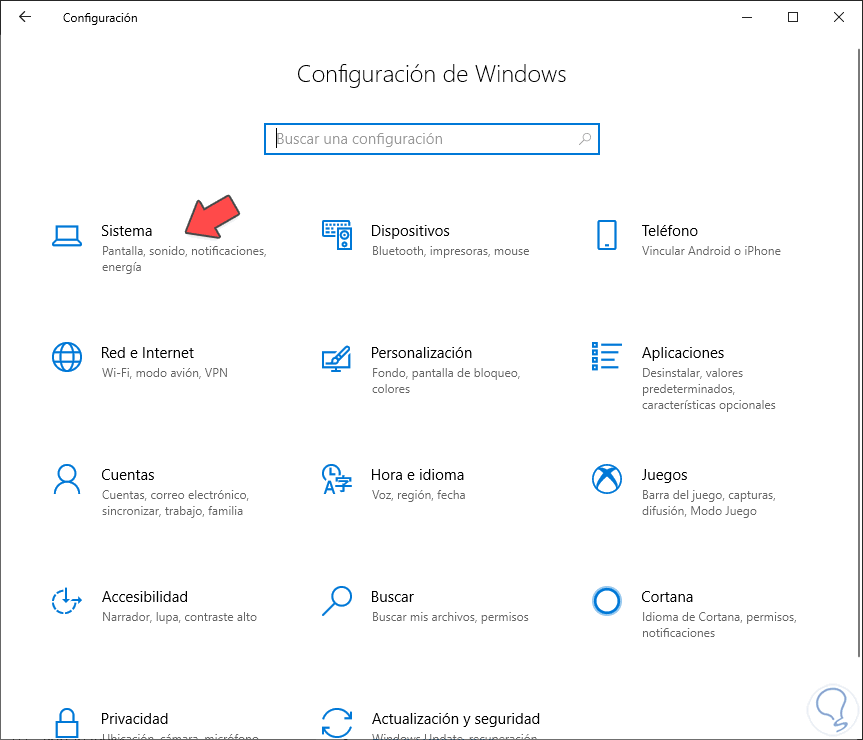Click the Juegos Xbox icon
The height and width of the screenshot is (740, 863).
(x=606, y=478)
